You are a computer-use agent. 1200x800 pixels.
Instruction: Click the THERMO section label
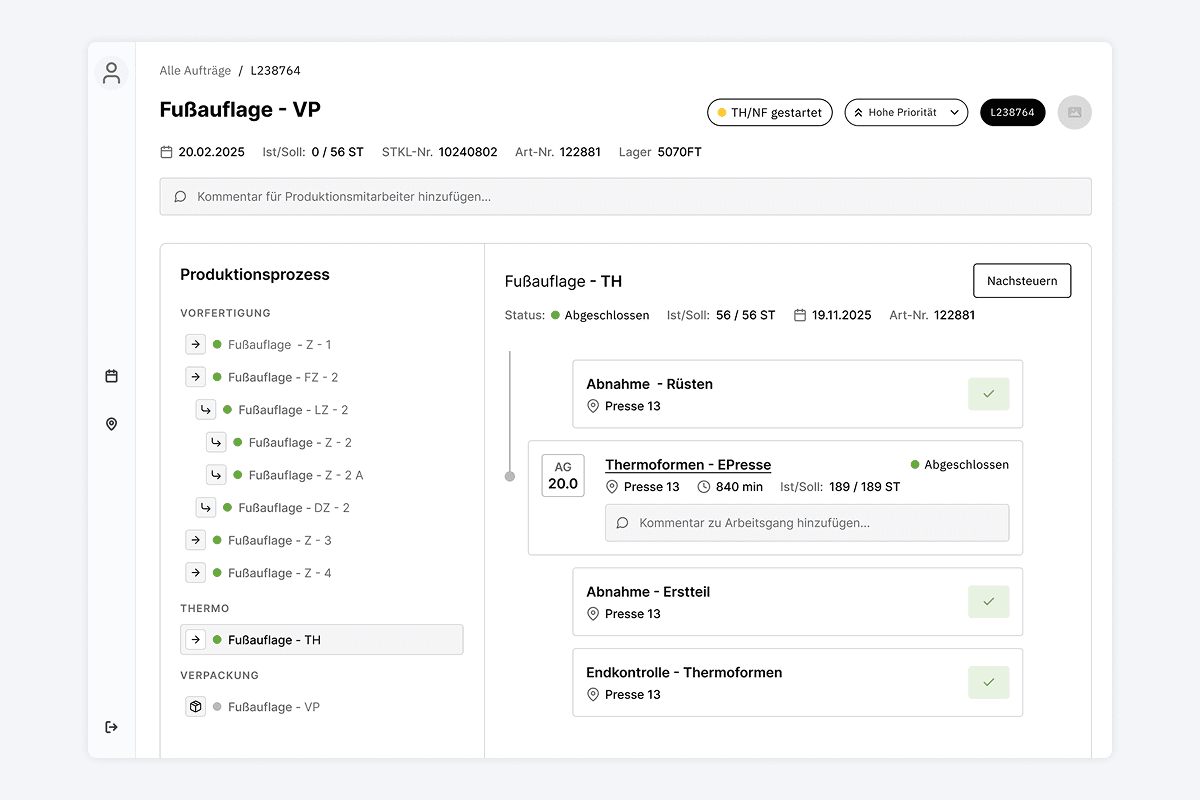click(205, 608)
